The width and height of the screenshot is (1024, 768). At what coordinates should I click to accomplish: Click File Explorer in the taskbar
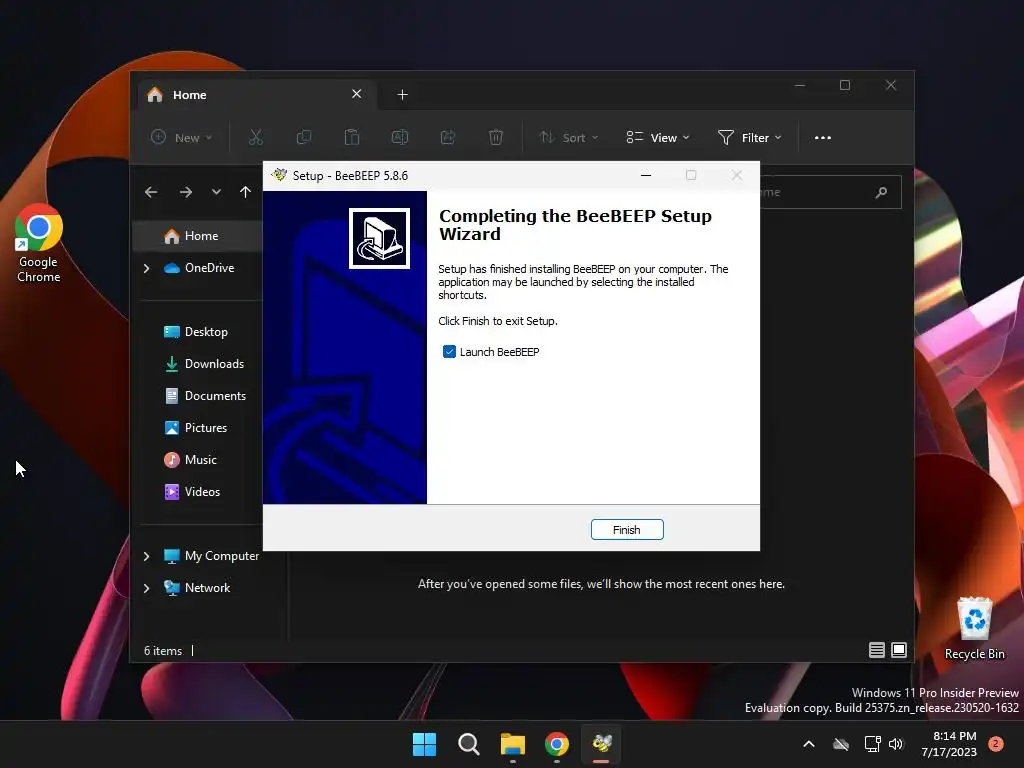pos(513,744)
